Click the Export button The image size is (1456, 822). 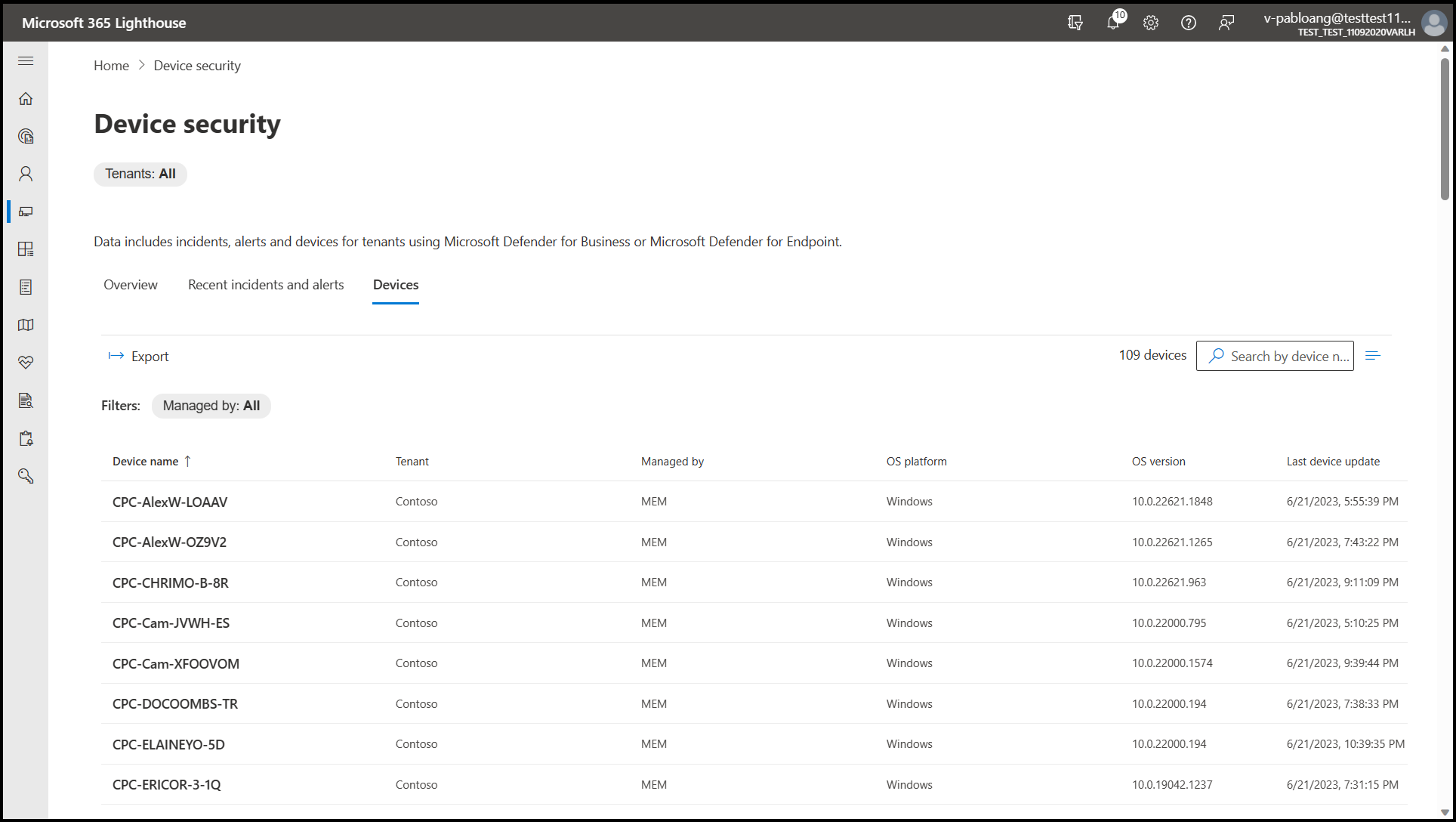point(139,357)
